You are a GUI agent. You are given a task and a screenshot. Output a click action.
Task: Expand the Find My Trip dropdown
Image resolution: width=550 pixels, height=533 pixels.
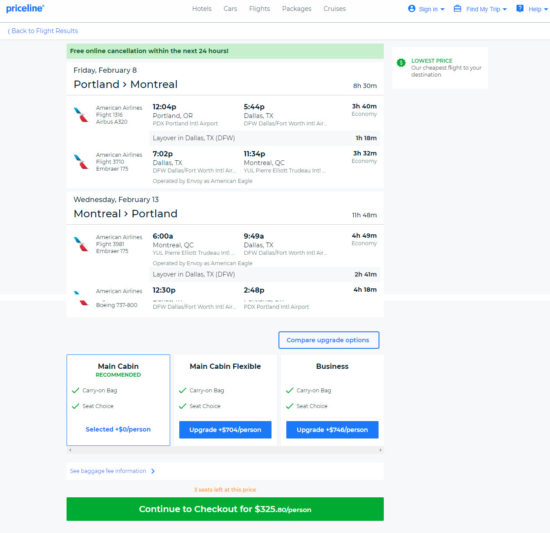click(480, 9)
